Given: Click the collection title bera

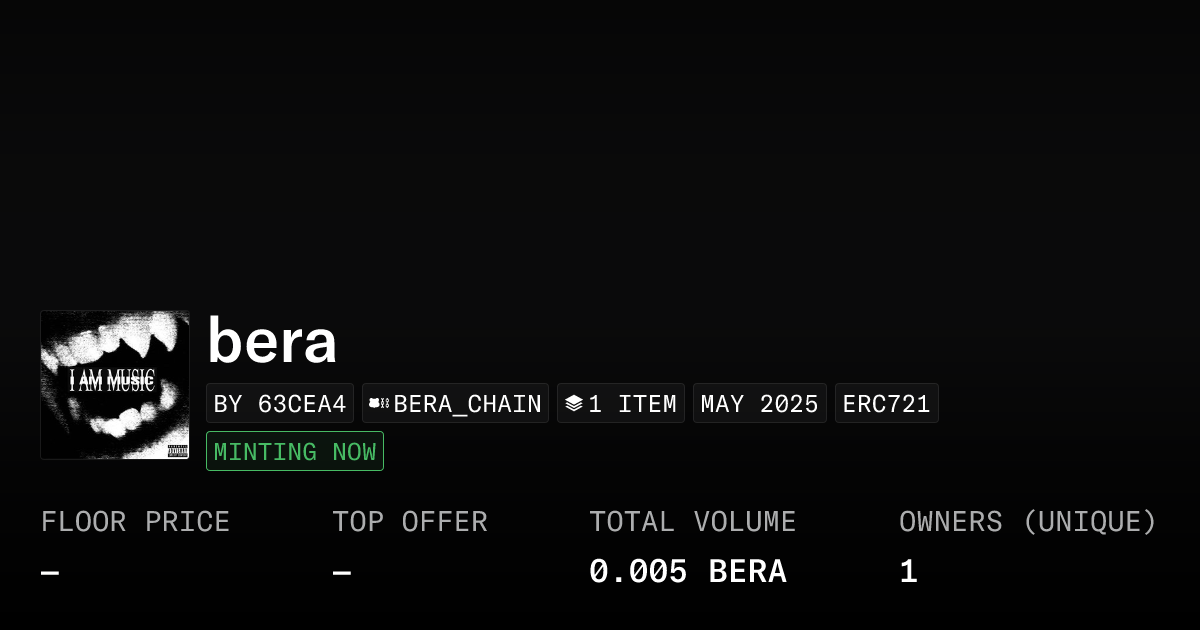Looking at the screenshot, I should click(272, 341).
